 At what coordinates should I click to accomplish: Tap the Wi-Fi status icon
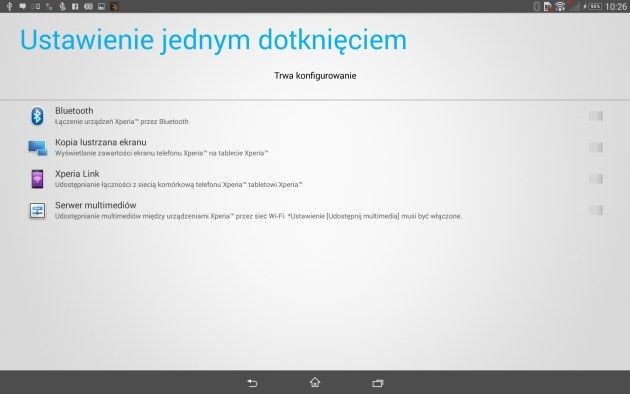tap(560, 6)
